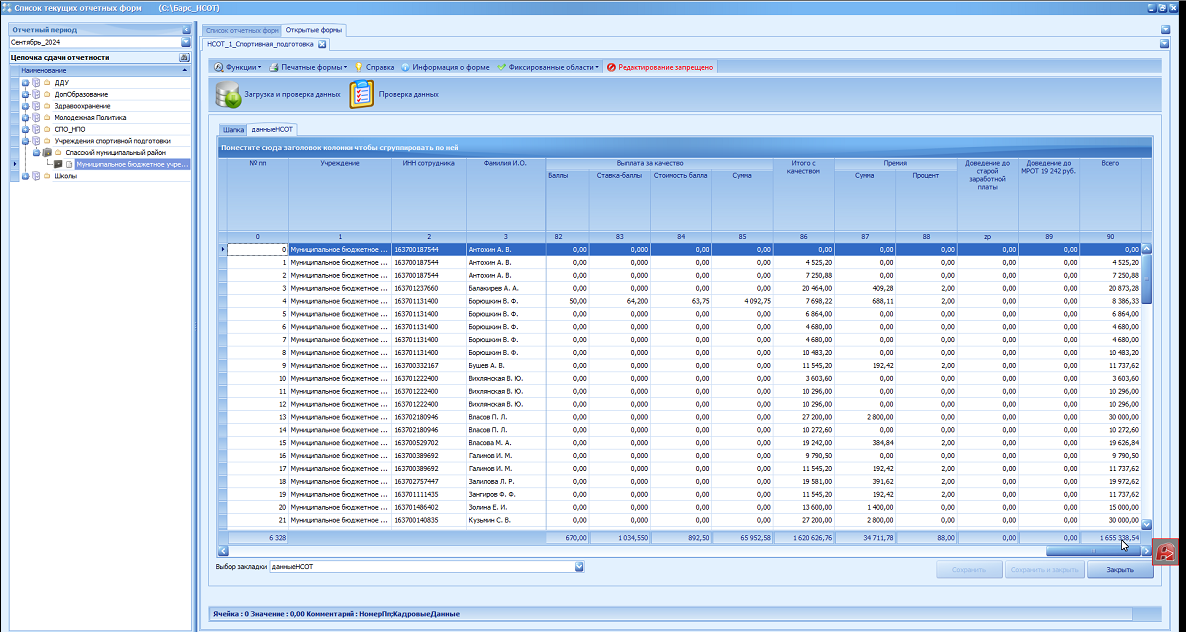
Task: Open the Функции dropdown menu
Action: pos(238,67)
